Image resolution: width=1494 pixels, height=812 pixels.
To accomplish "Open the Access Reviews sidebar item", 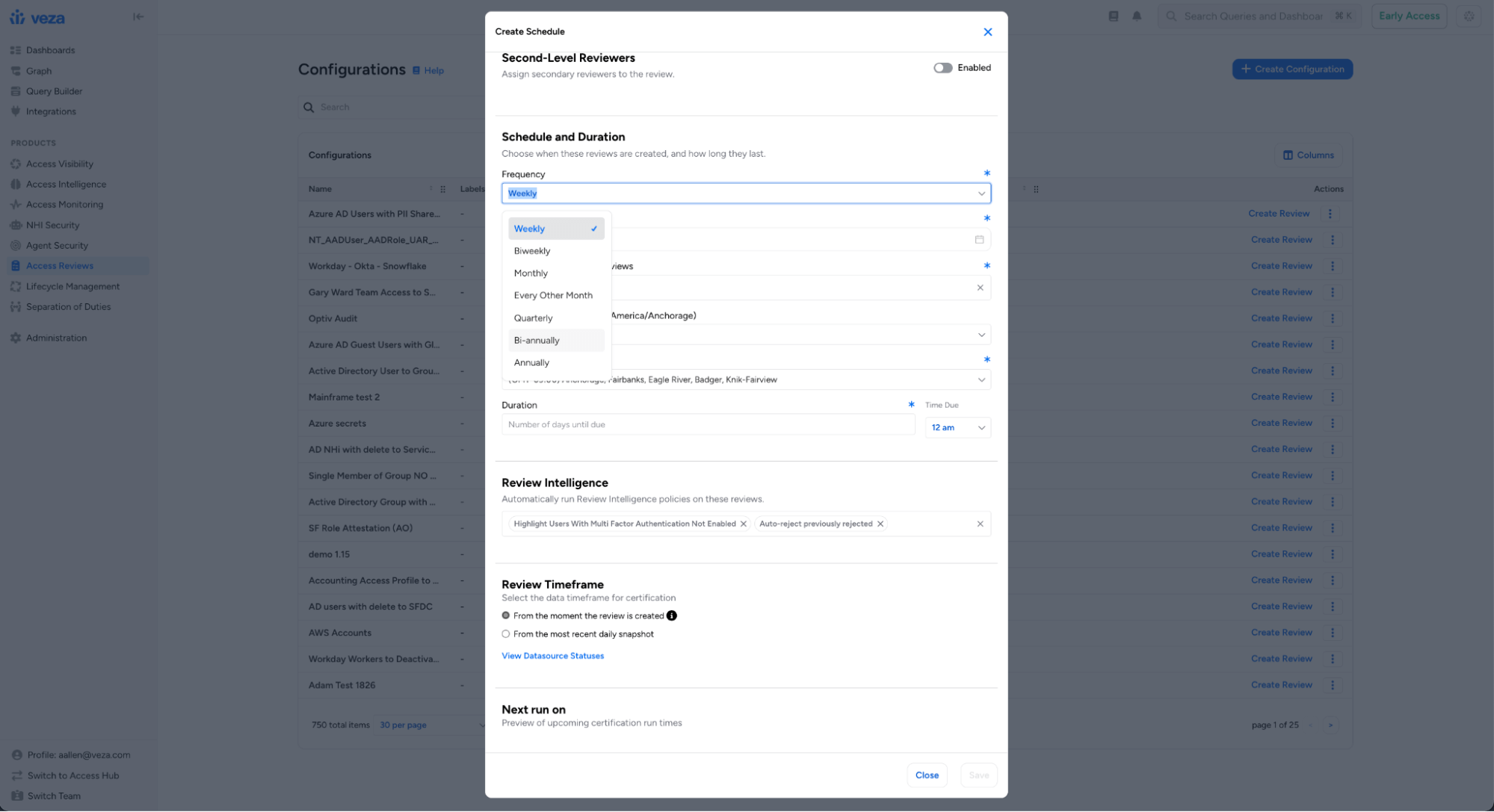I will [60, 266].
